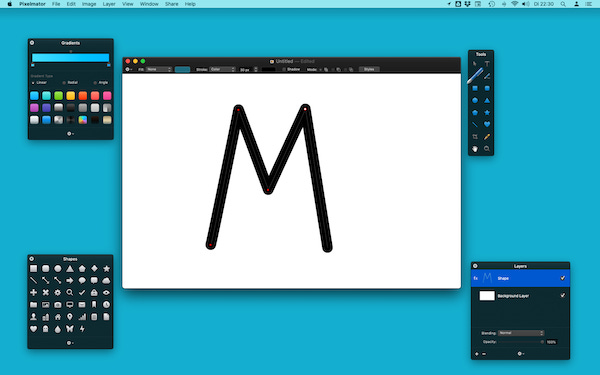600x375 pixels.
Task: Open the Layer menu
Action: click(x=109, y=4)
